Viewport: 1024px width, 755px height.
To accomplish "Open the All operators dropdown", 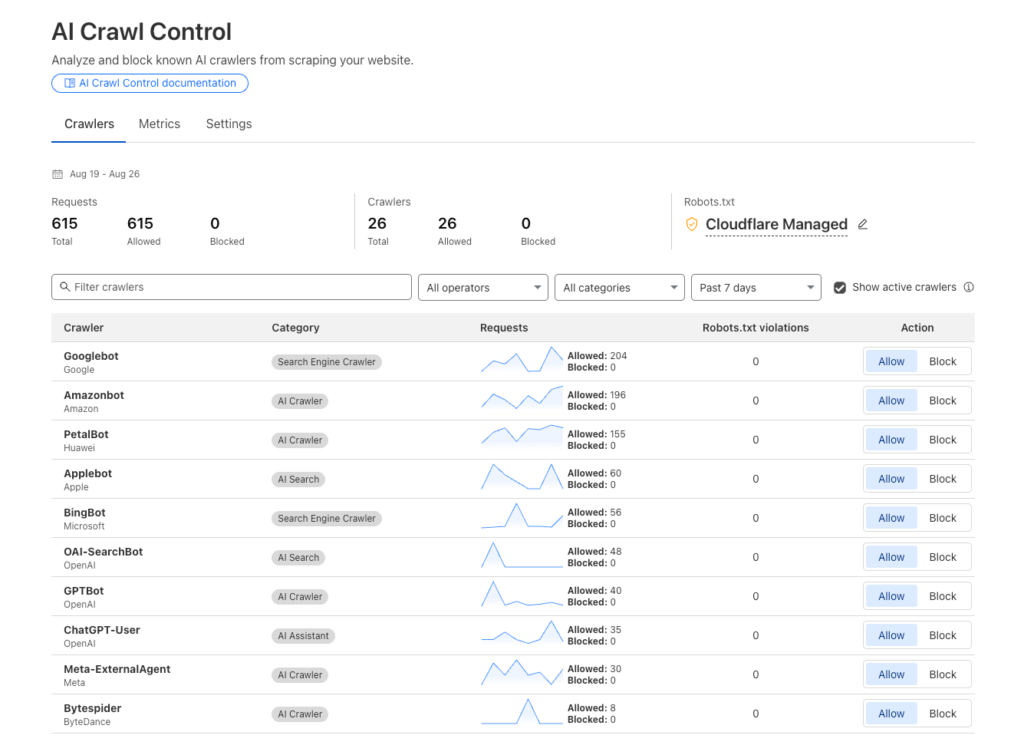I will pyautogui.click(x=483, y=287).
